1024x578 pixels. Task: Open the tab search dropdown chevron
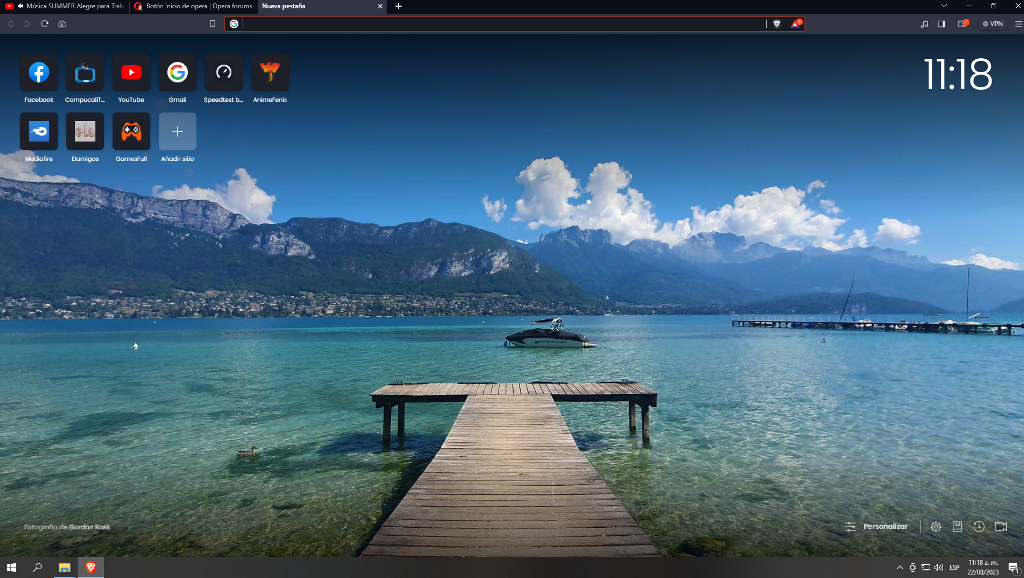[x=943, y=6]
